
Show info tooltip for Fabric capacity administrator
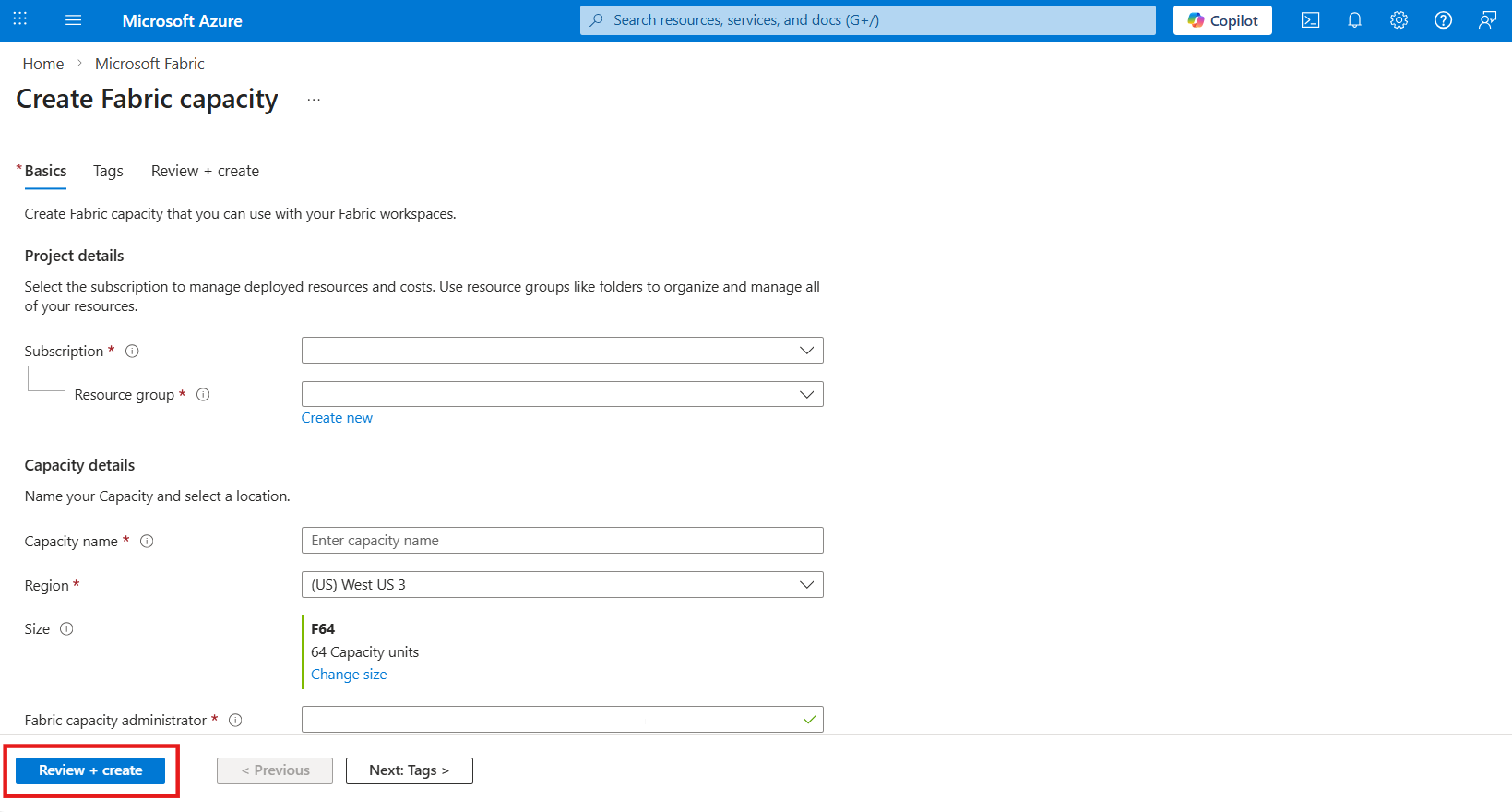point(235,721)
